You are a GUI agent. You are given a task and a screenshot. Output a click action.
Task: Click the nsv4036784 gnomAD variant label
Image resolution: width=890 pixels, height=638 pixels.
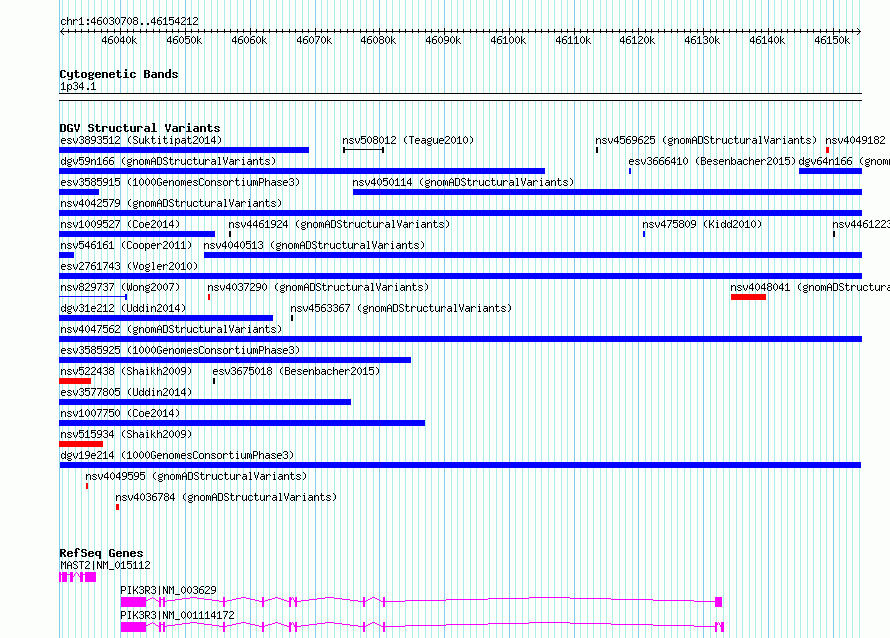(x=226, y=497)
